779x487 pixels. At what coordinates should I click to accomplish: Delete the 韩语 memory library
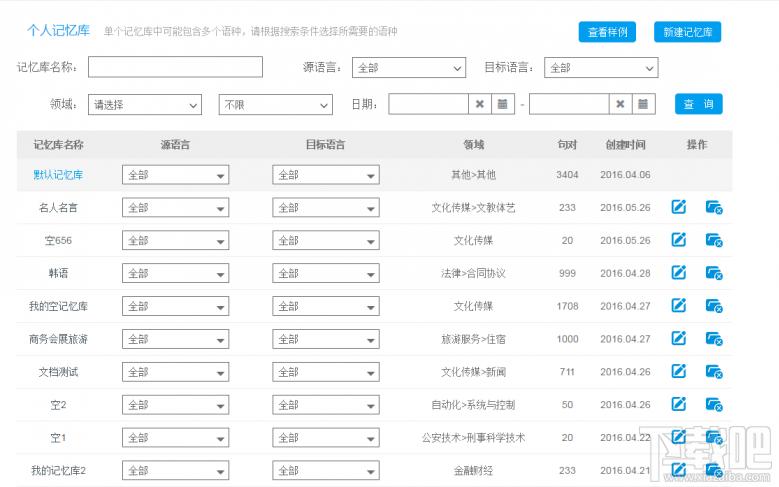click(x=714, y=273)
